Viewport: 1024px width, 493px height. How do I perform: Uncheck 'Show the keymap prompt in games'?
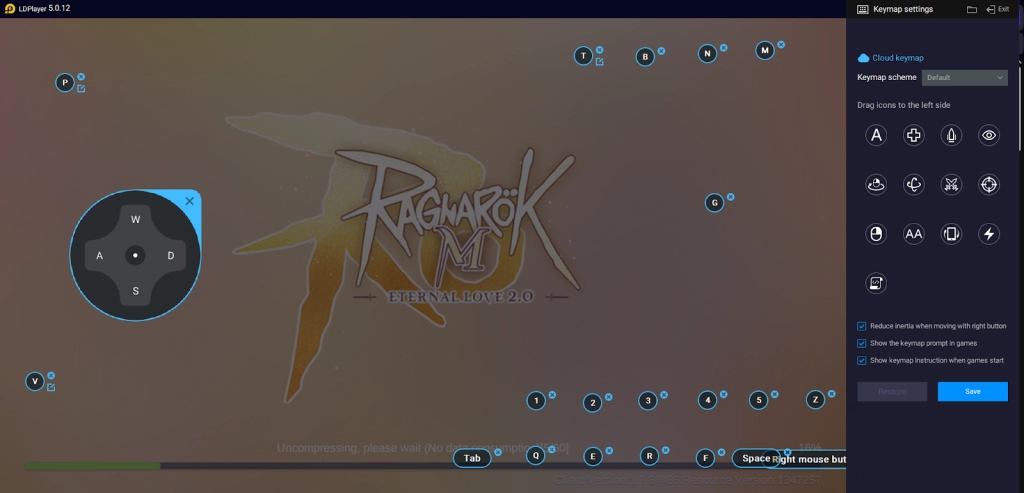862,343
